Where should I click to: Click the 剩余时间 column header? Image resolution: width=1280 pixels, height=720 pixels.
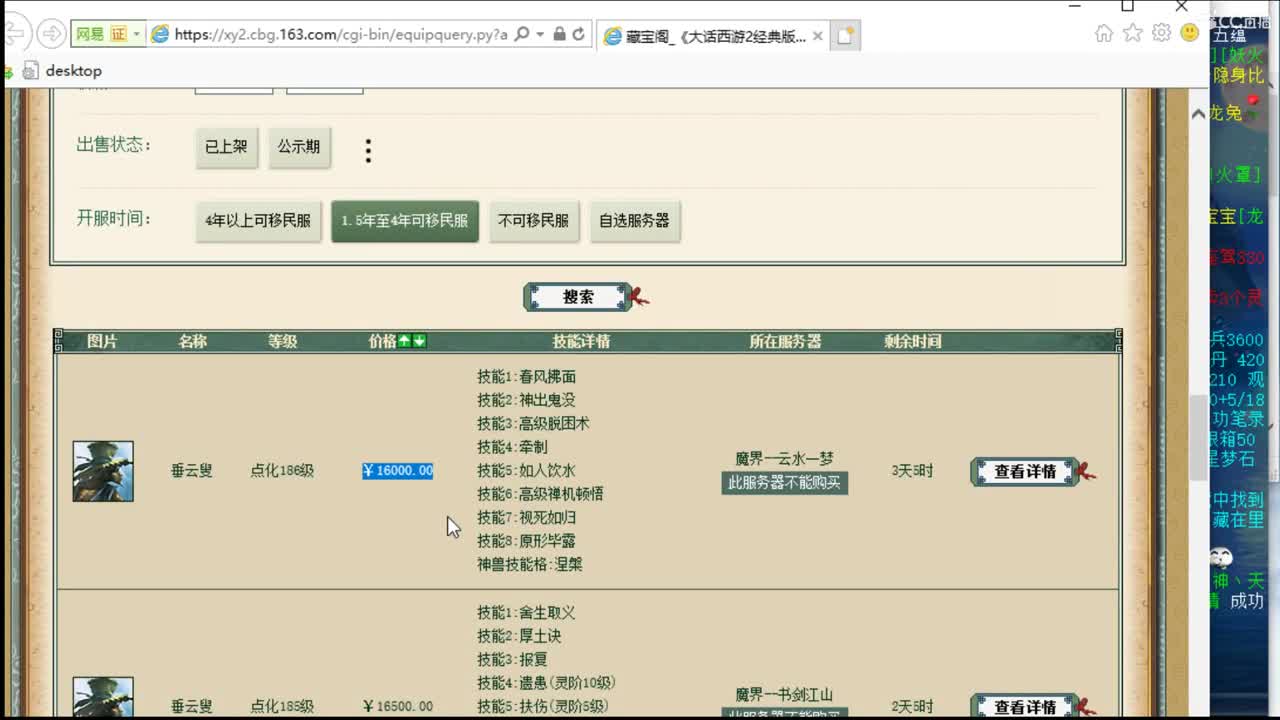912,341
